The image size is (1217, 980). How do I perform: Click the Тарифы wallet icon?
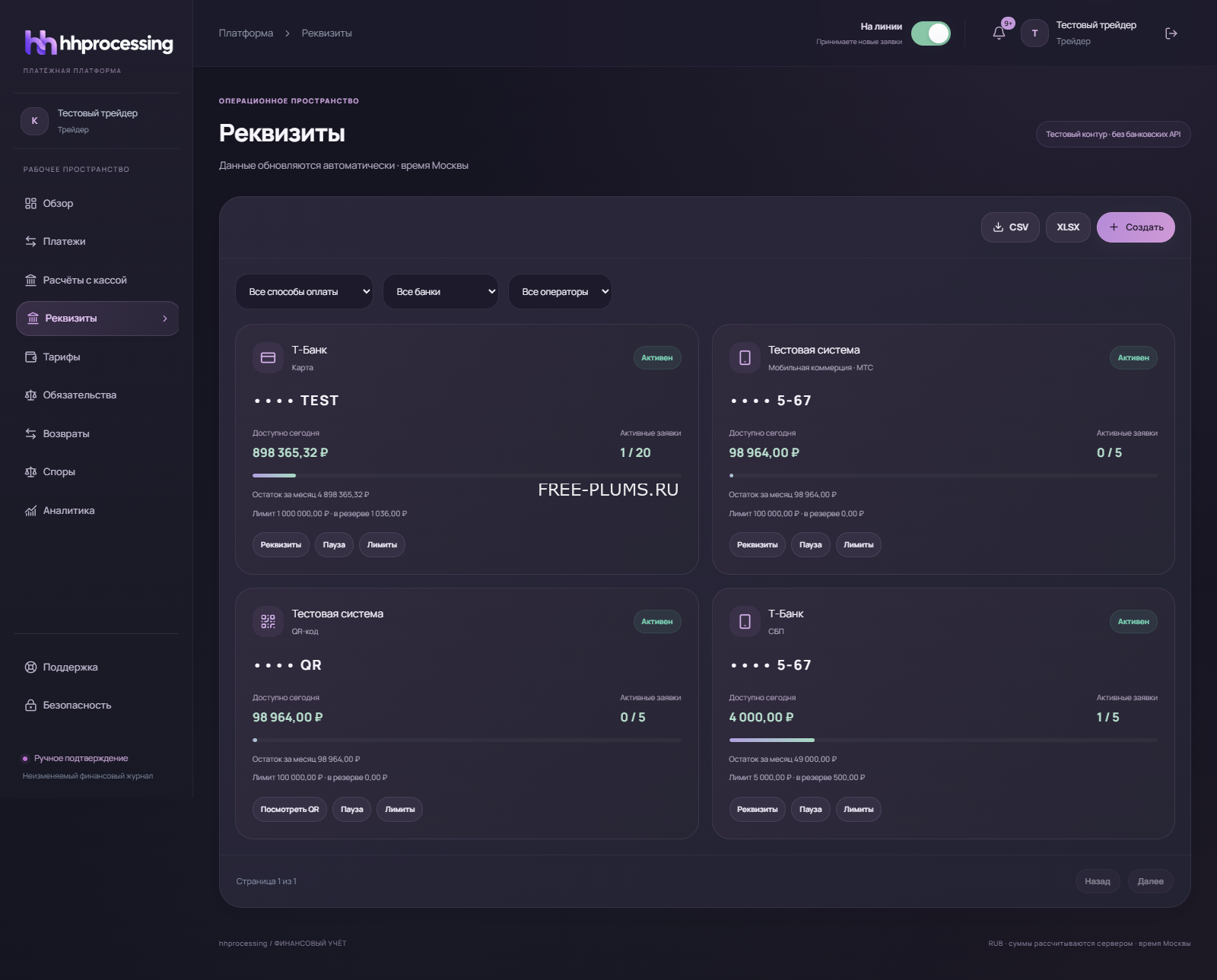(x=30, y=357)
